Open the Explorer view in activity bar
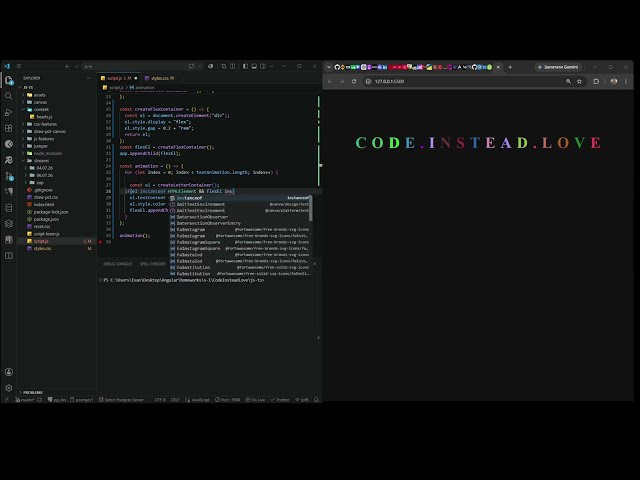 (9, 80)
